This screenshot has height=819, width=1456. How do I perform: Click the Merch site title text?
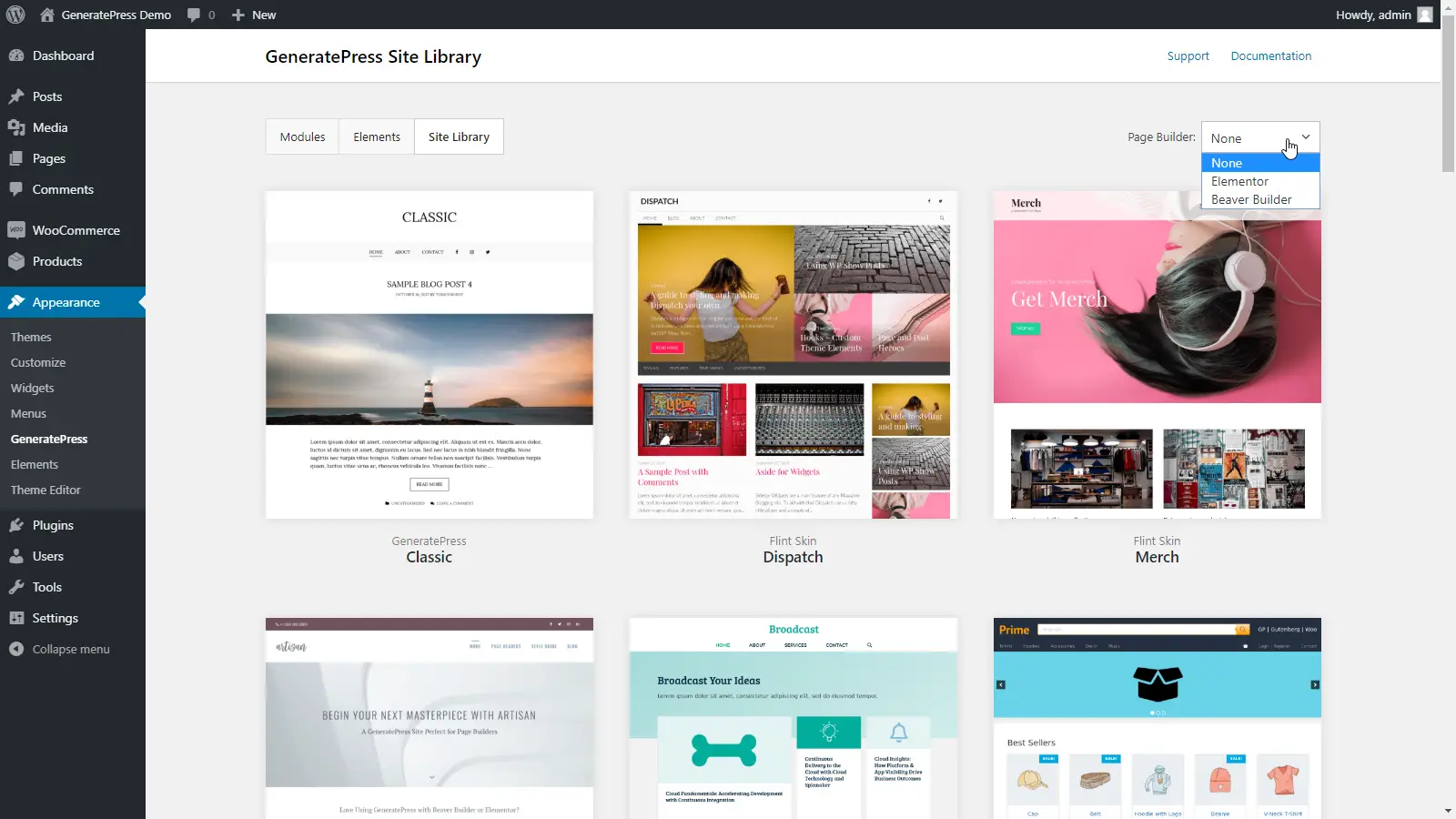click(1157, 557)
